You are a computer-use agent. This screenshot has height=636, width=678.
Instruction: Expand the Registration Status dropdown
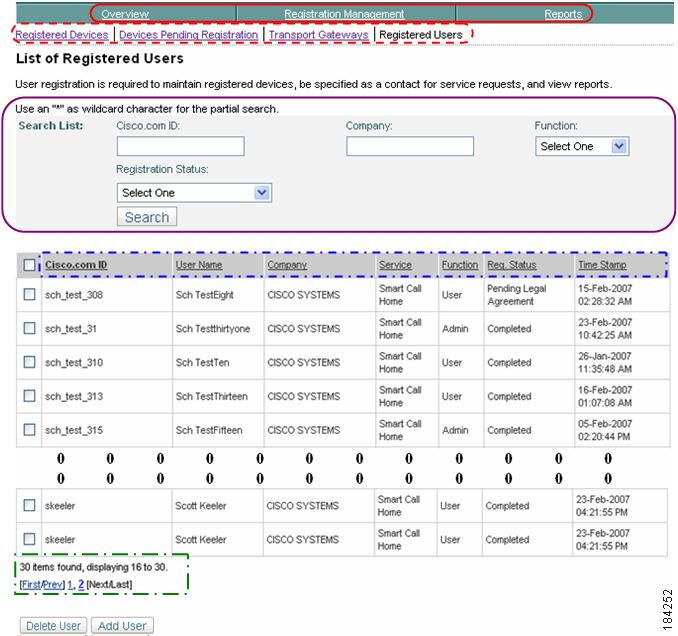coord(194,192)
